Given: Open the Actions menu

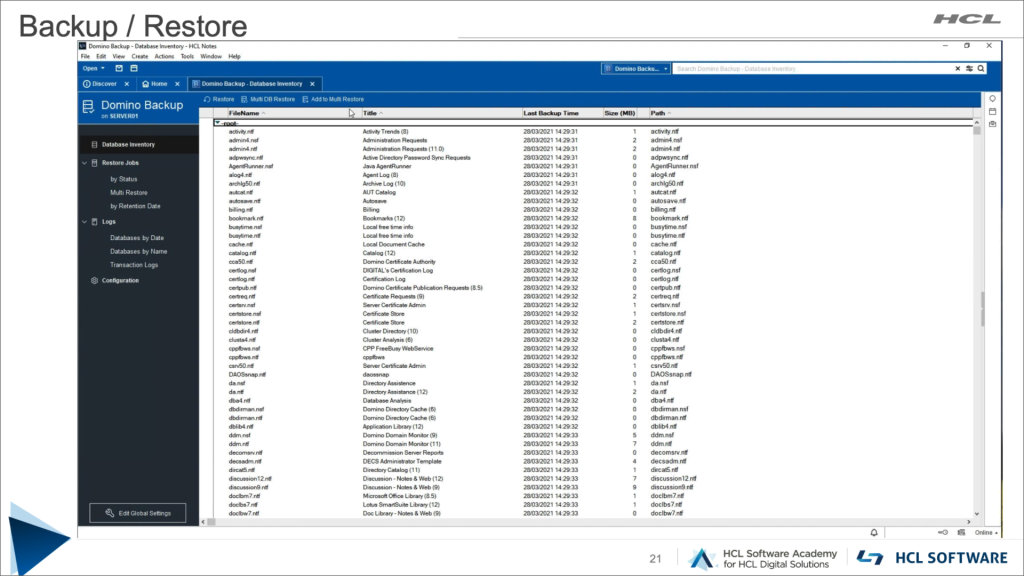Looking at the screenshot, I should pos(165,56).
